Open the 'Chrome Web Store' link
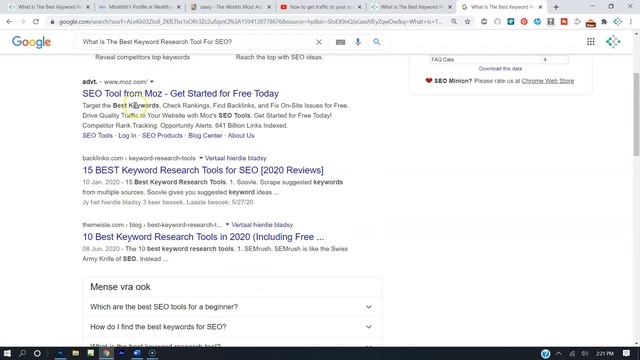Image resolution: width=640 pixels, height=360 pixels. (548, 81)
